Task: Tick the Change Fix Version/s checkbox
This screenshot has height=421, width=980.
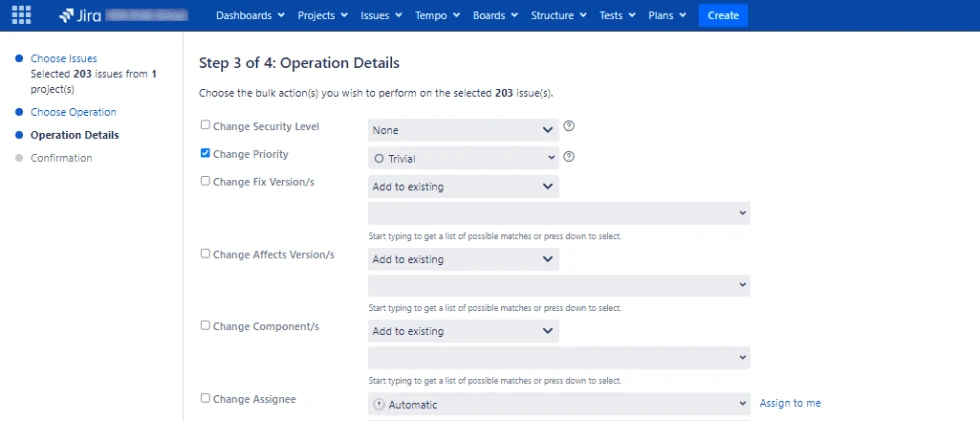Action: (x=205, y=181)
